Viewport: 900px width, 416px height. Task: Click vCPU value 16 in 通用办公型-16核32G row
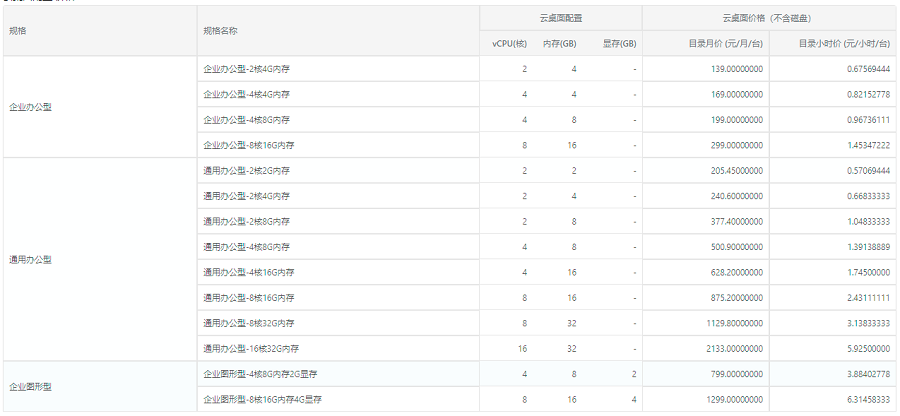click(522, 348)
